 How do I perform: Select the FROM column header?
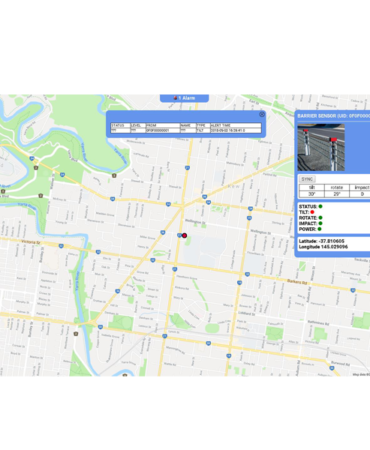tap(163, 125)
